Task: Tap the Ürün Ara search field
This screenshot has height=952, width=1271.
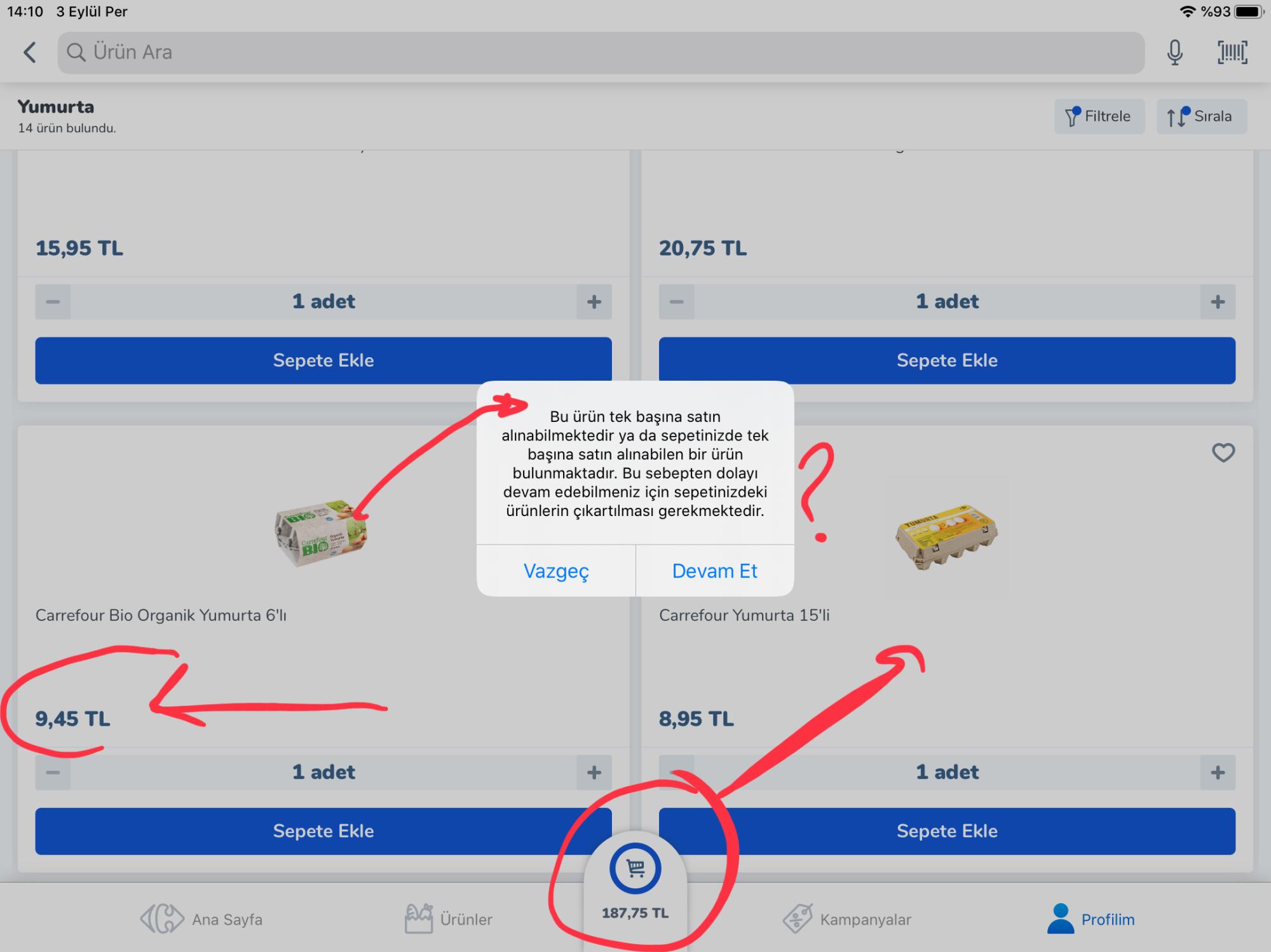Action: point(601,52)
